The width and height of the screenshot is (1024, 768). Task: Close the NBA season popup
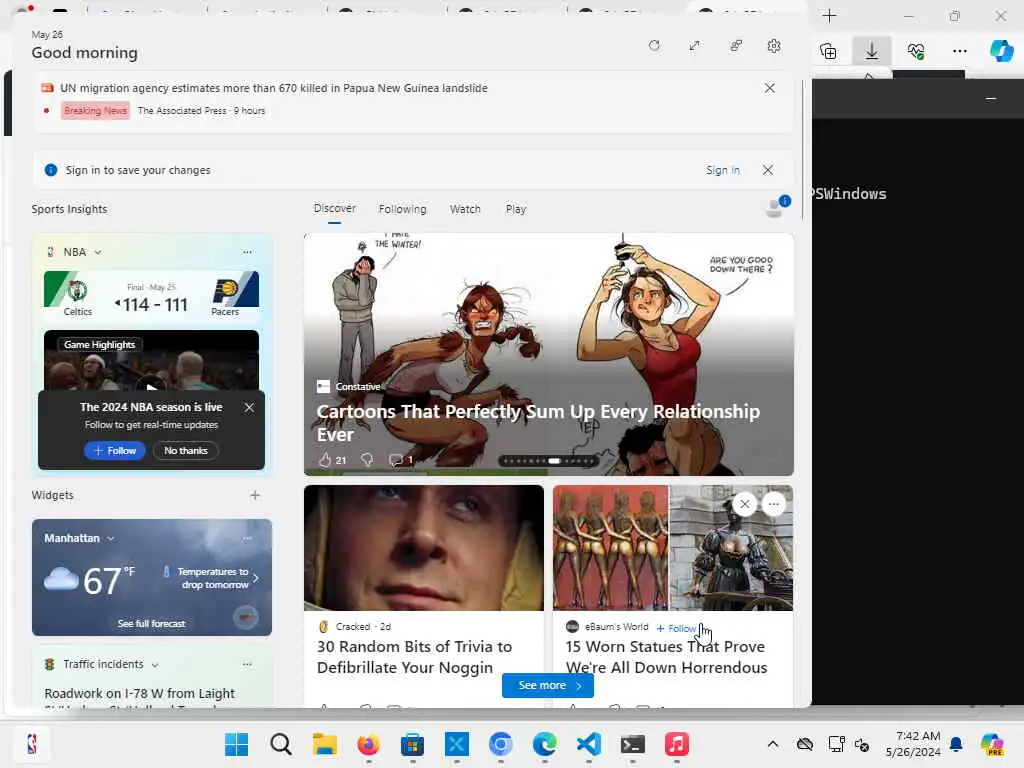point(249,408)
